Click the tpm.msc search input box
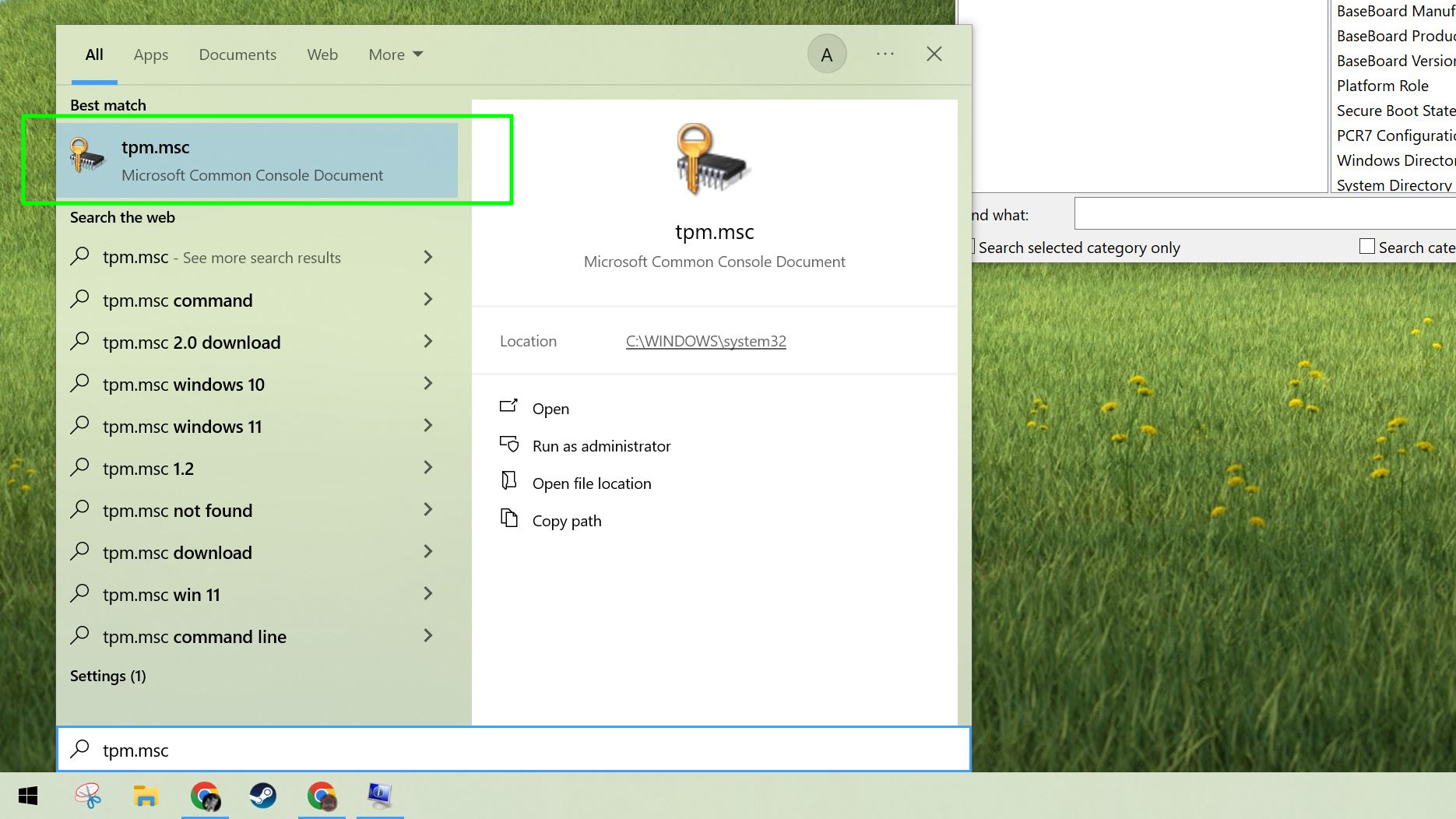The height and width of the screenshot is (819, 1456). 514,750
